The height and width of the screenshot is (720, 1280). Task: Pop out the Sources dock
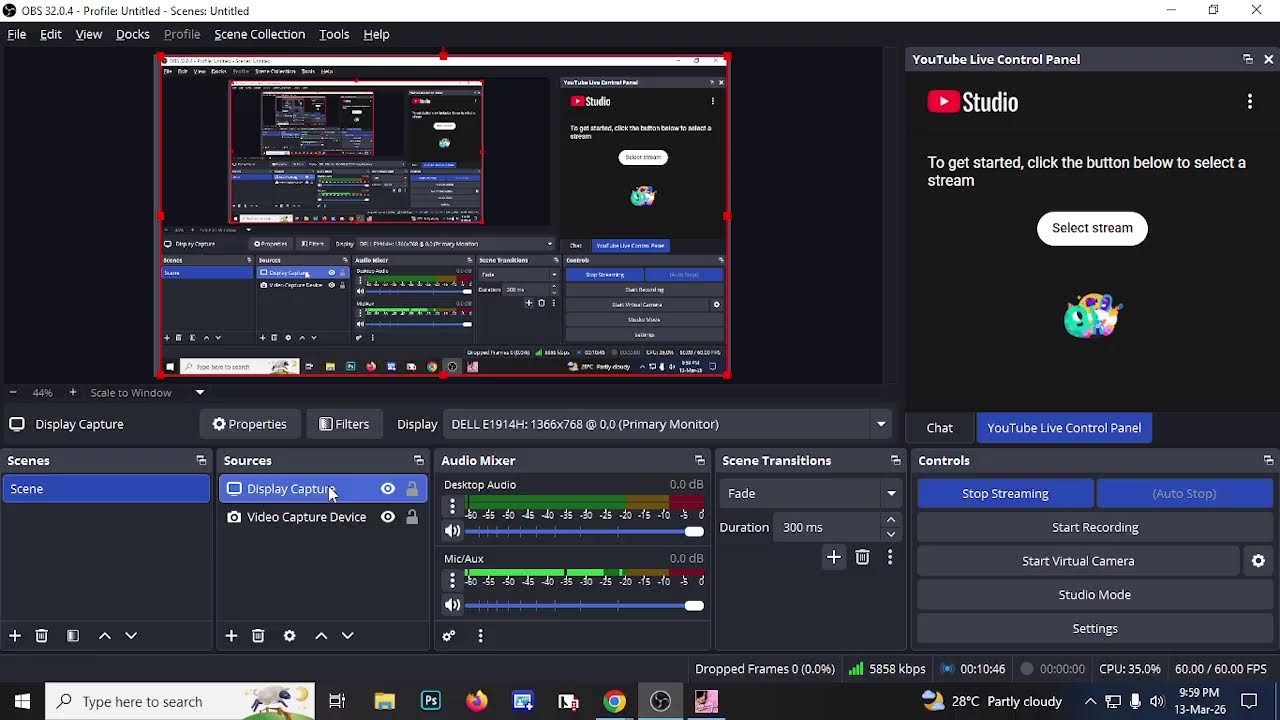point(419,461)
